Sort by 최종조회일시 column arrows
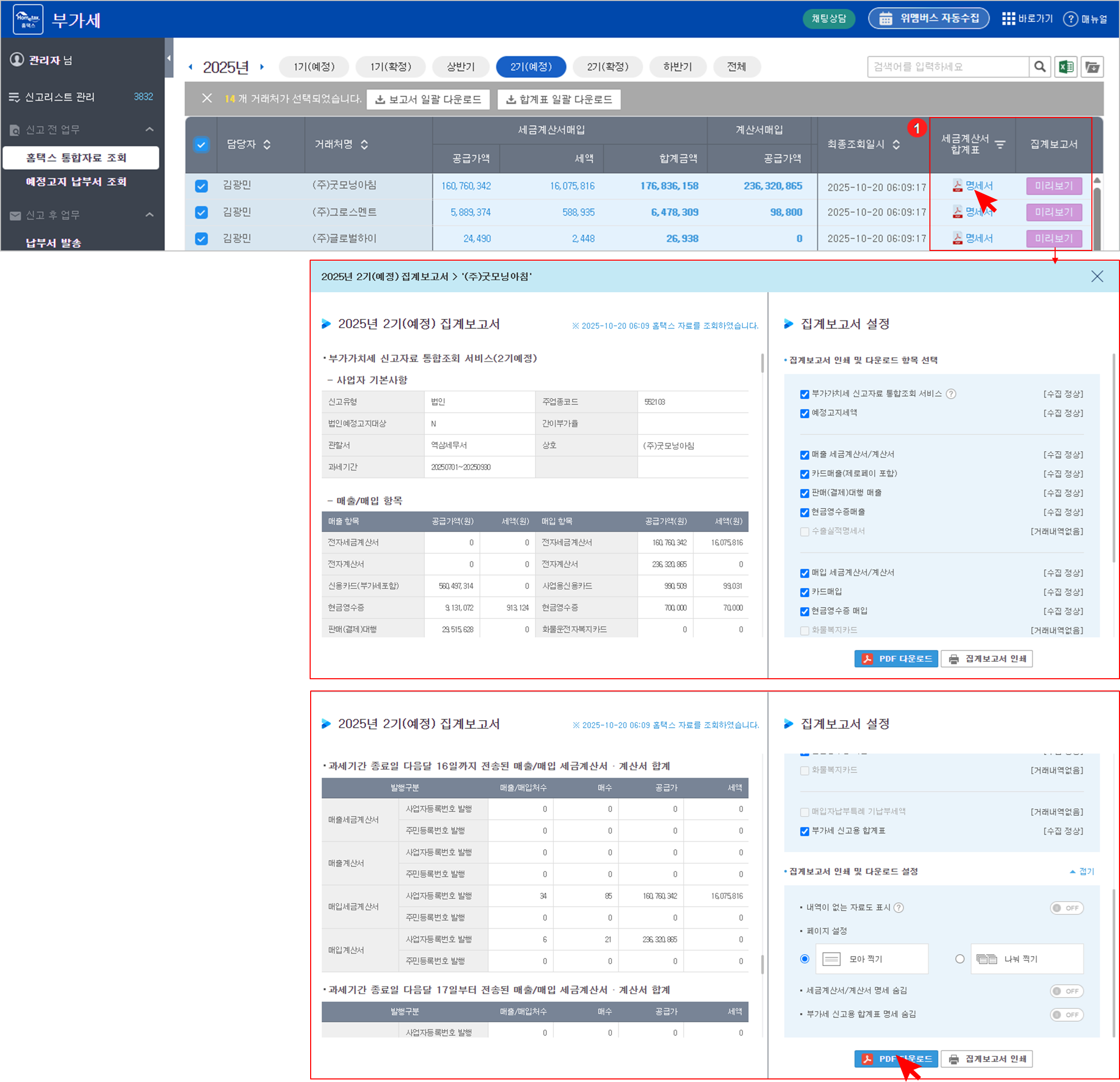1120x1082 pixels. coord(896,145)
